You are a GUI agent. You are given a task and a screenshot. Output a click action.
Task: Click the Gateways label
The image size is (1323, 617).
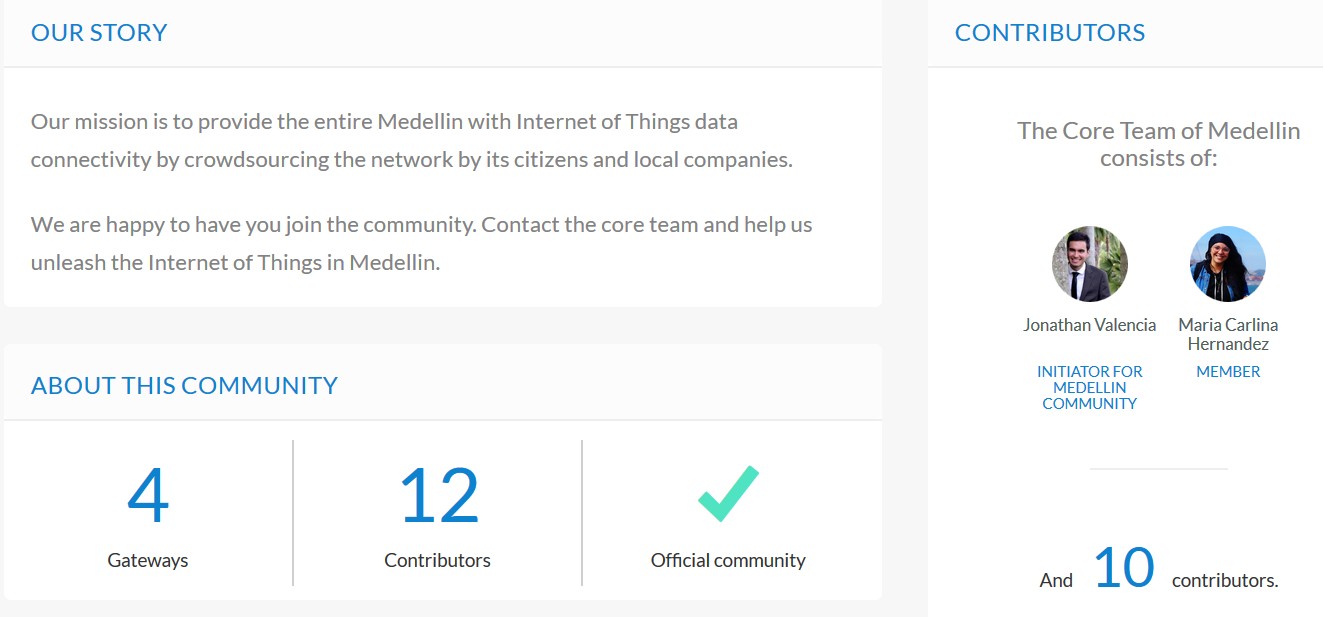(148, 560)
